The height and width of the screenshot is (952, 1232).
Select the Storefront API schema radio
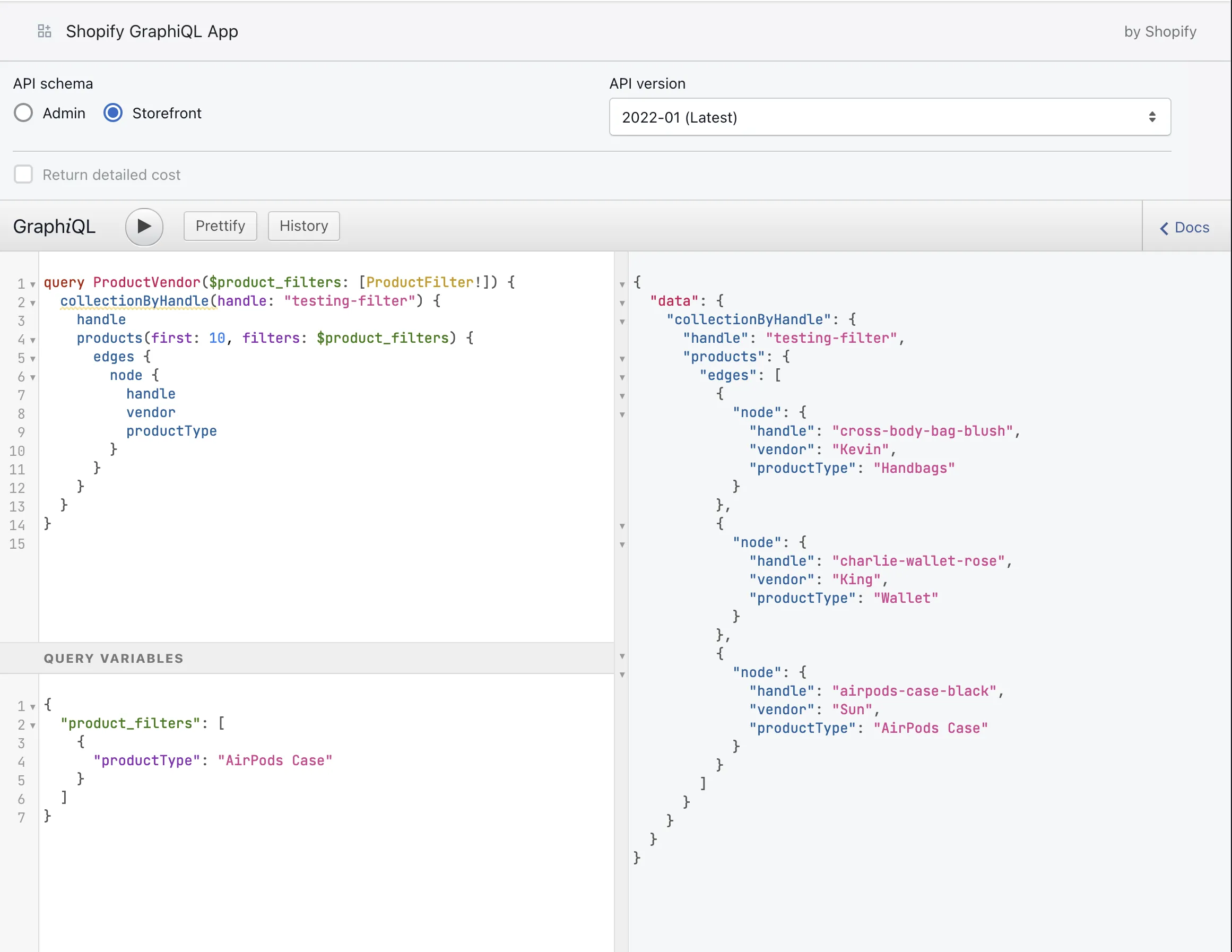[113, 113]
